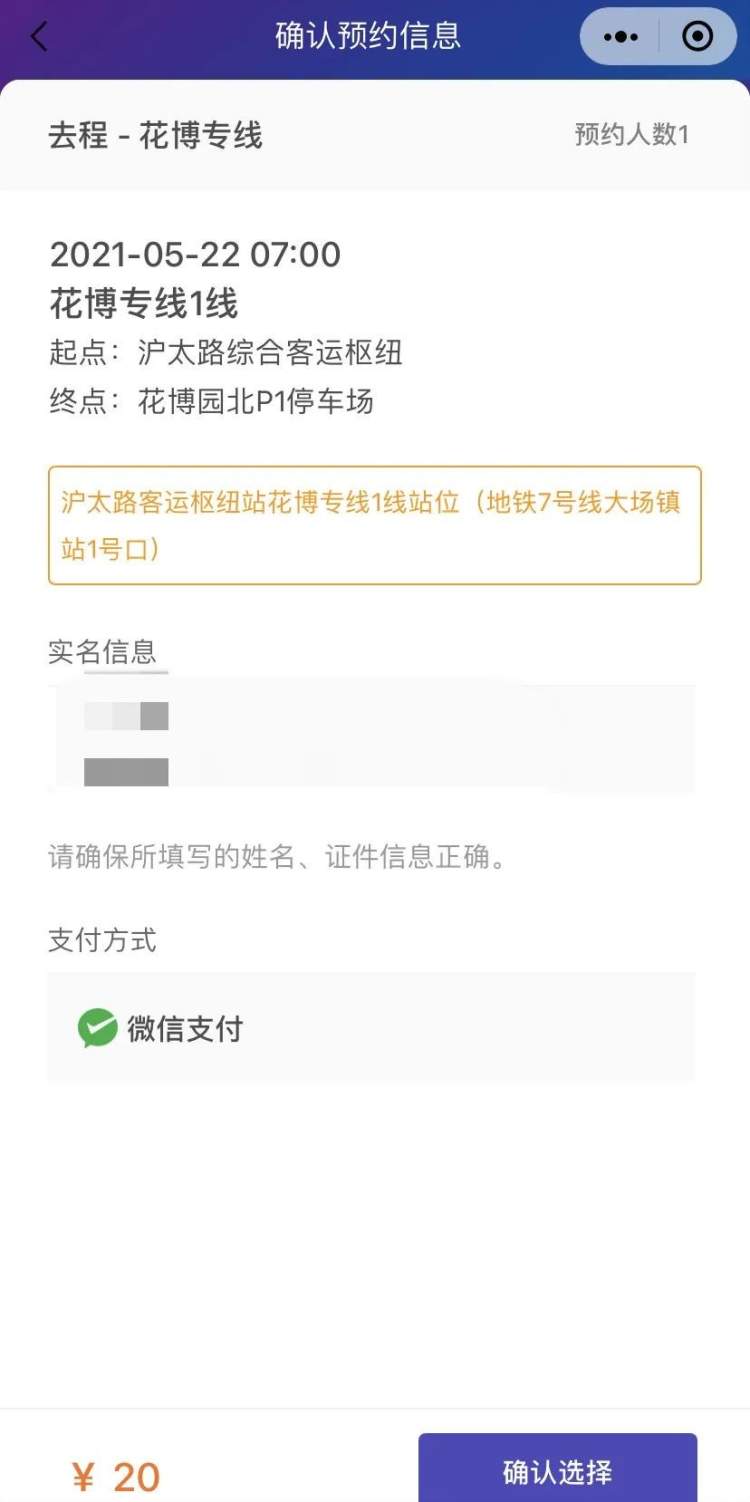Open the mini program three-dots menu

[x=620, y=37]
